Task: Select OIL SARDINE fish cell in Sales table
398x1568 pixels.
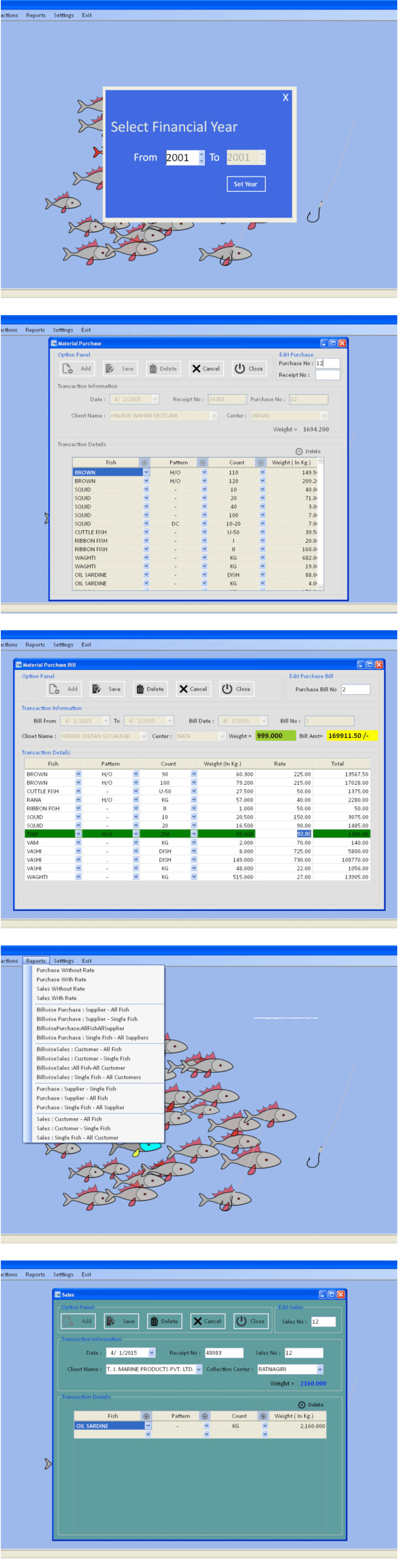Action: click(109, 1426)
